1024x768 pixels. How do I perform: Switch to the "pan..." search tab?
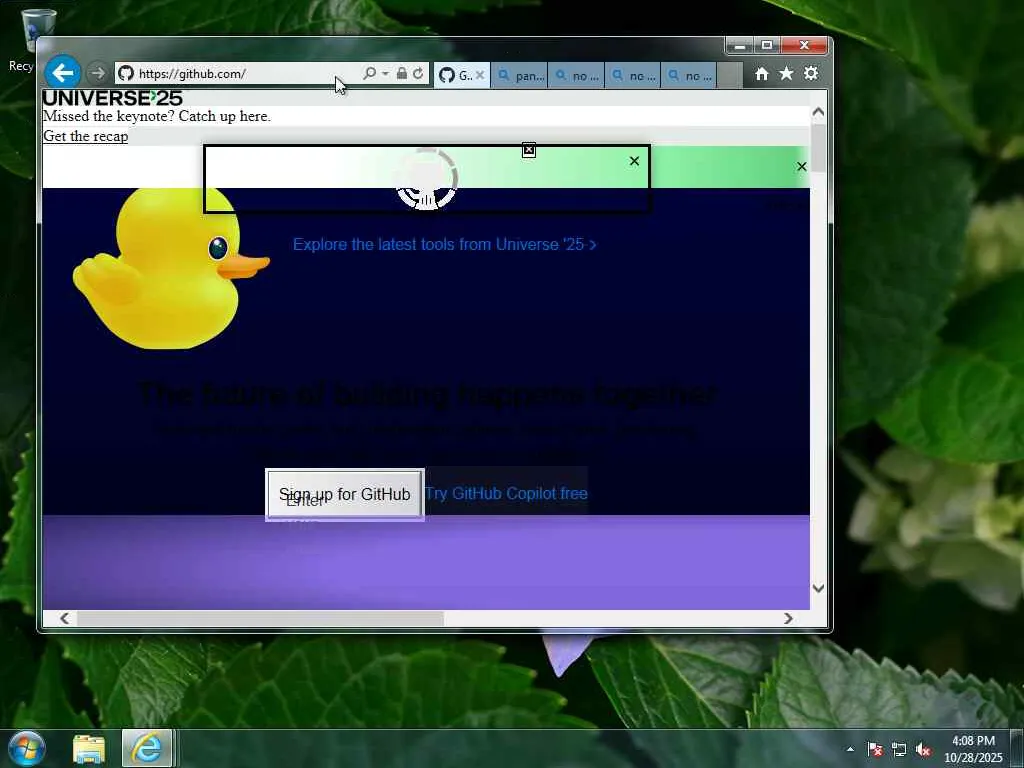[x=520, y=76]
